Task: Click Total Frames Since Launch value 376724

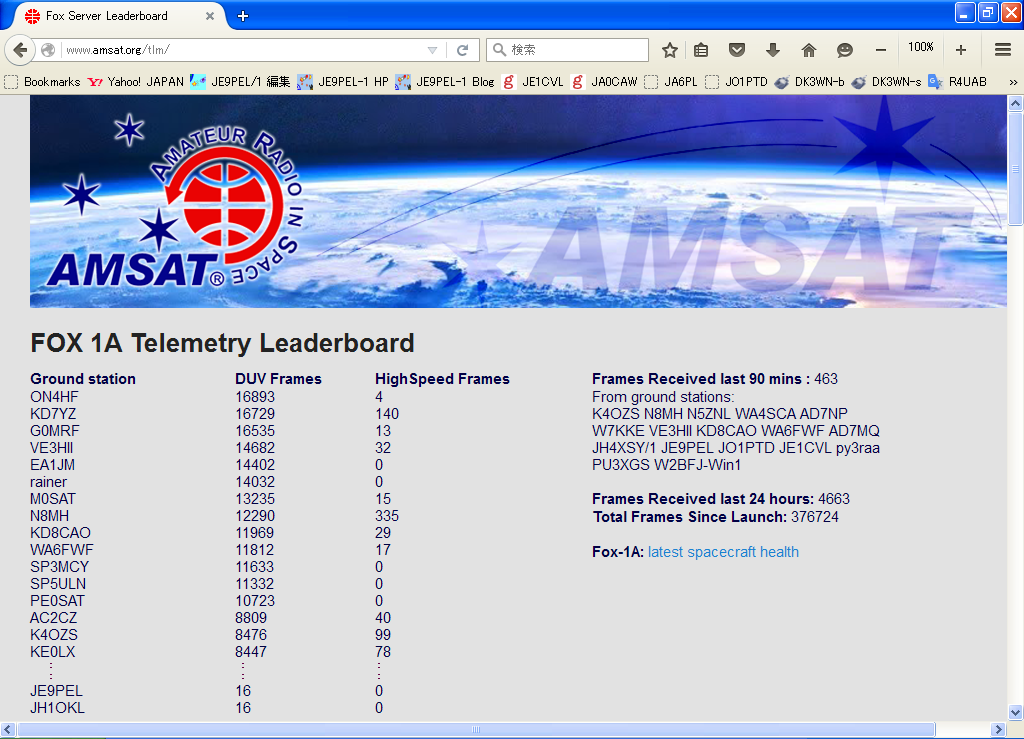Action: 815,517
